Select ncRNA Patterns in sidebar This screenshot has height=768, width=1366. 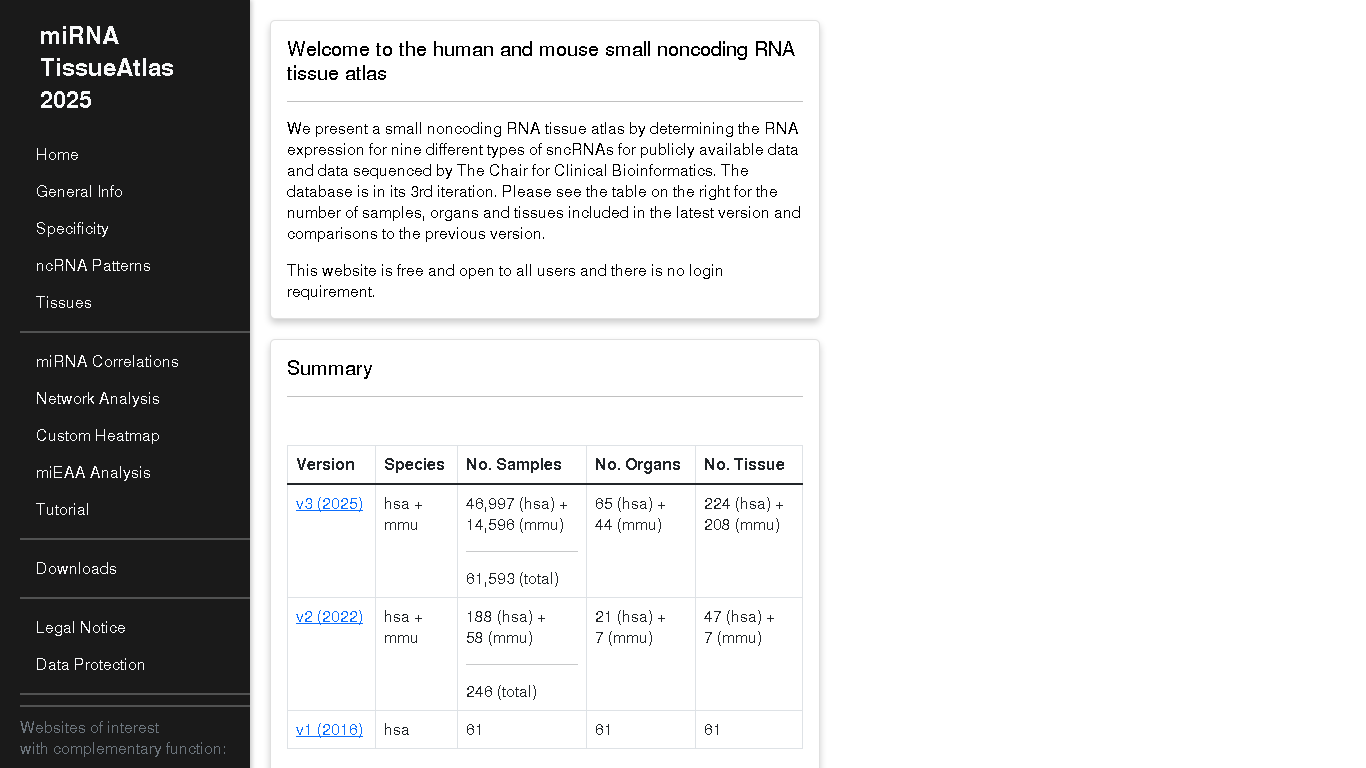coord(93,266)
